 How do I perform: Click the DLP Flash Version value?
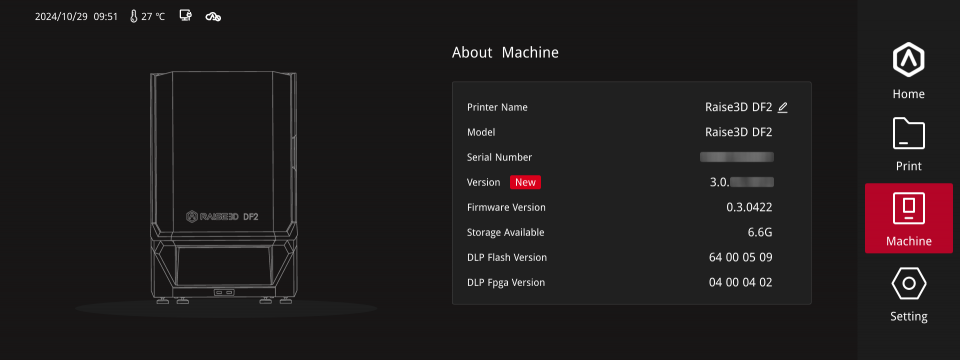[741, 257]
